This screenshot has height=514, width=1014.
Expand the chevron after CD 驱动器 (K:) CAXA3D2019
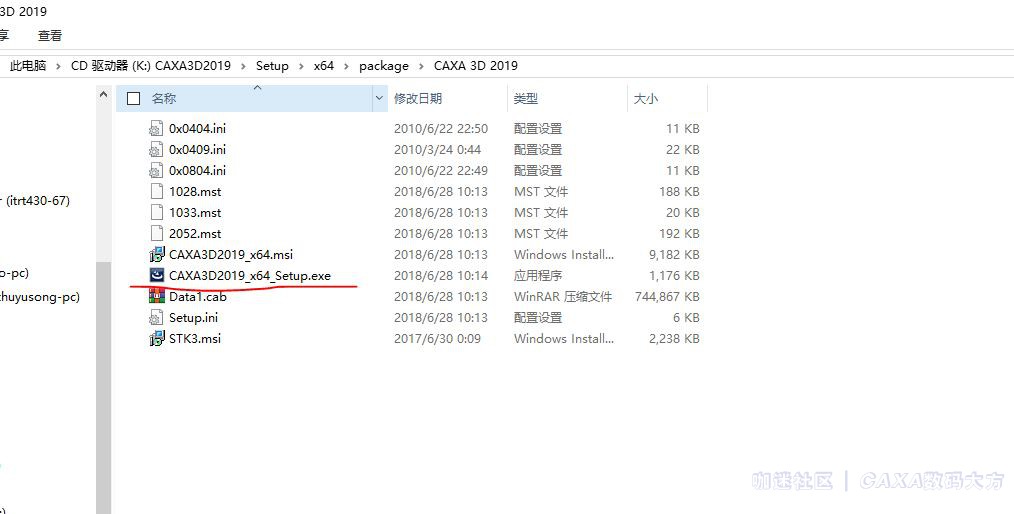[243, 66]
